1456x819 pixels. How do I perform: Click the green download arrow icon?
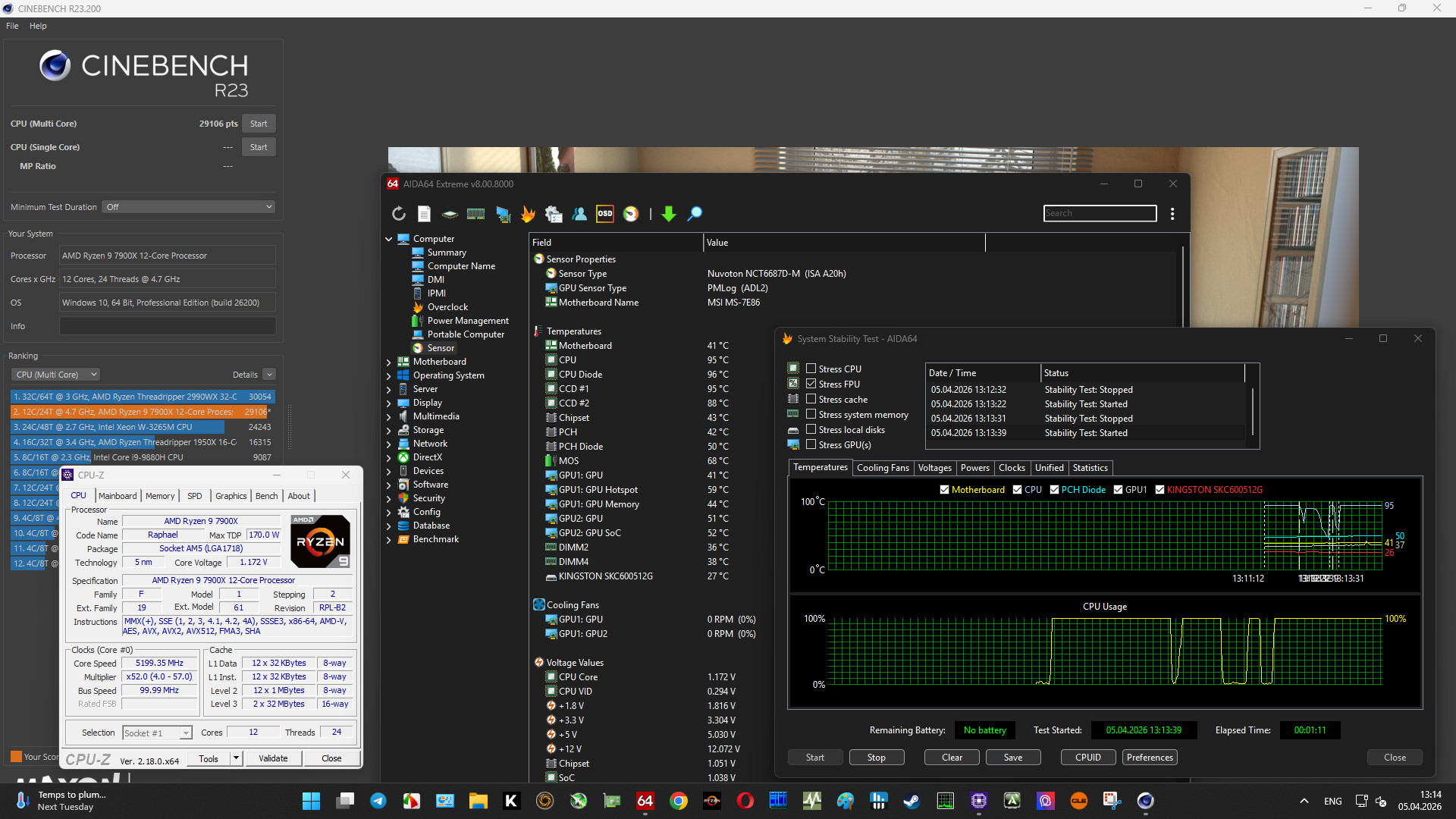coord(668,214)
